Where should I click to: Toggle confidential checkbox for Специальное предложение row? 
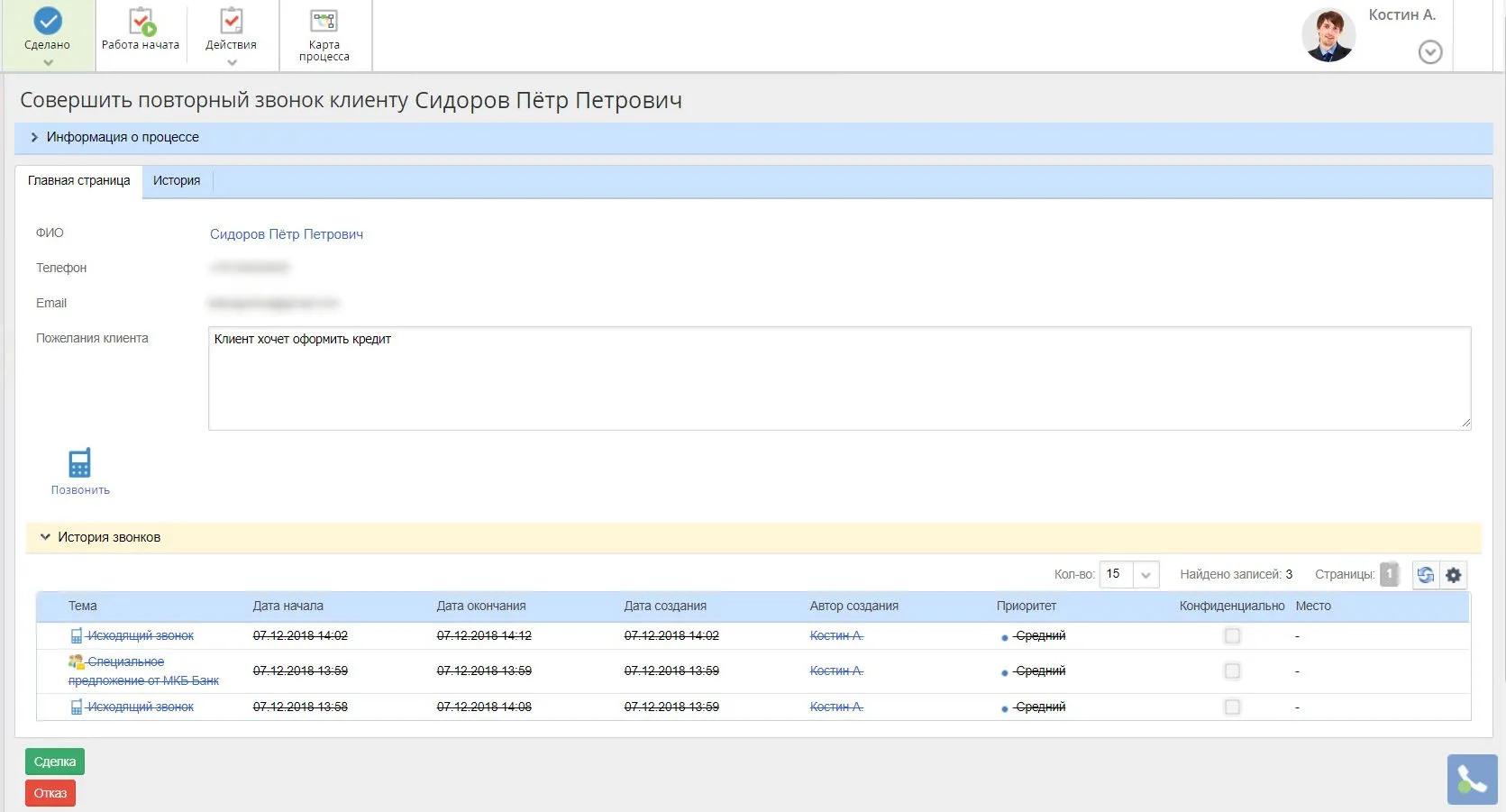pyautogui.click(x=1232, y=671)
